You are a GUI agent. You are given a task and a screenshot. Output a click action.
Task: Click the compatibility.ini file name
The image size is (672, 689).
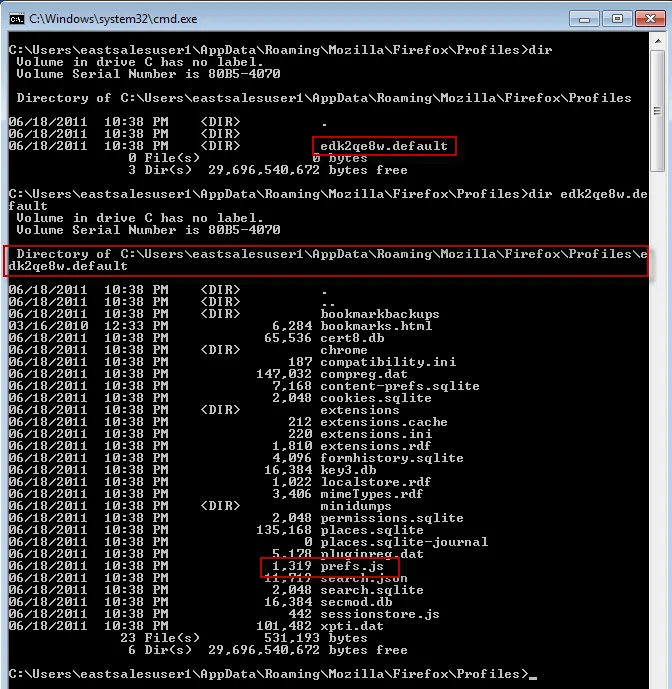pyautogui.click(x=388, y=362)
